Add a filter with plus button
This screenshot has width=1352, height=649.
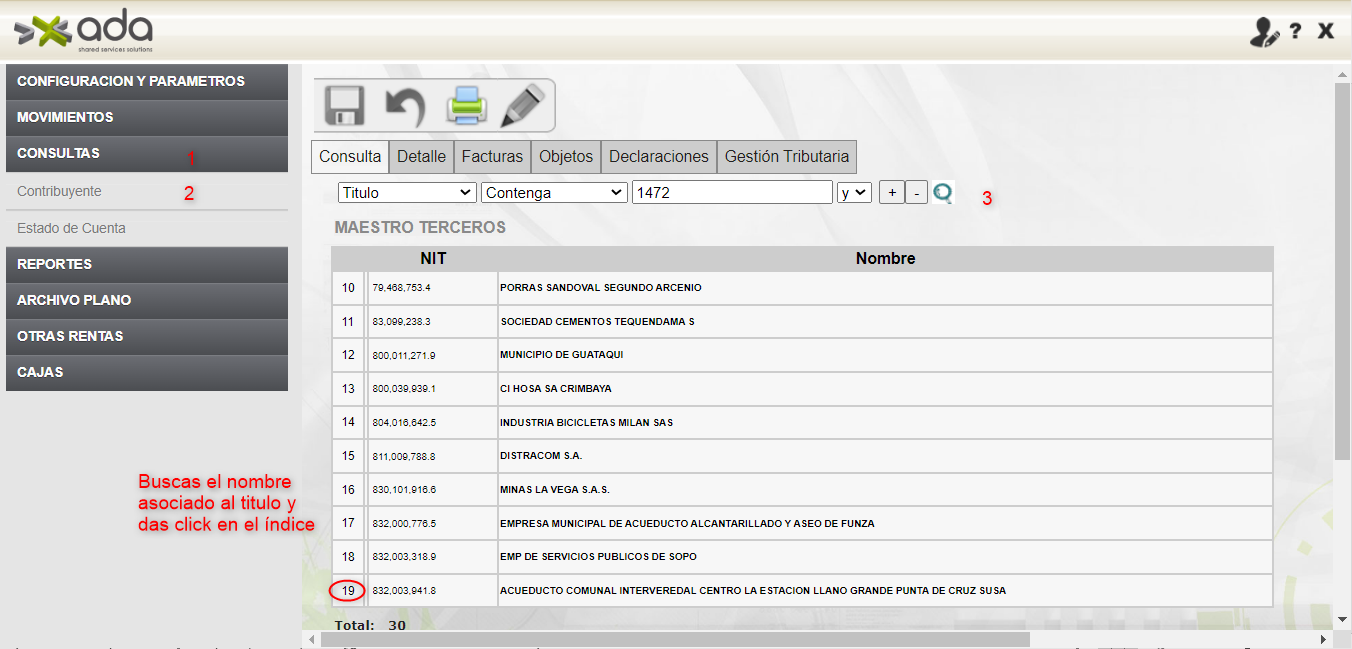click(891, 192)
